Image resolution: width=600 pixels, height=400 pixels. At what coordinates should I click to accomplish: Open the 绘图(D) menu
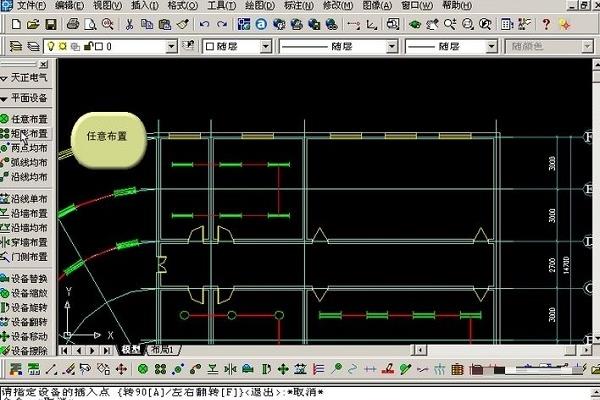click(260, 6)
